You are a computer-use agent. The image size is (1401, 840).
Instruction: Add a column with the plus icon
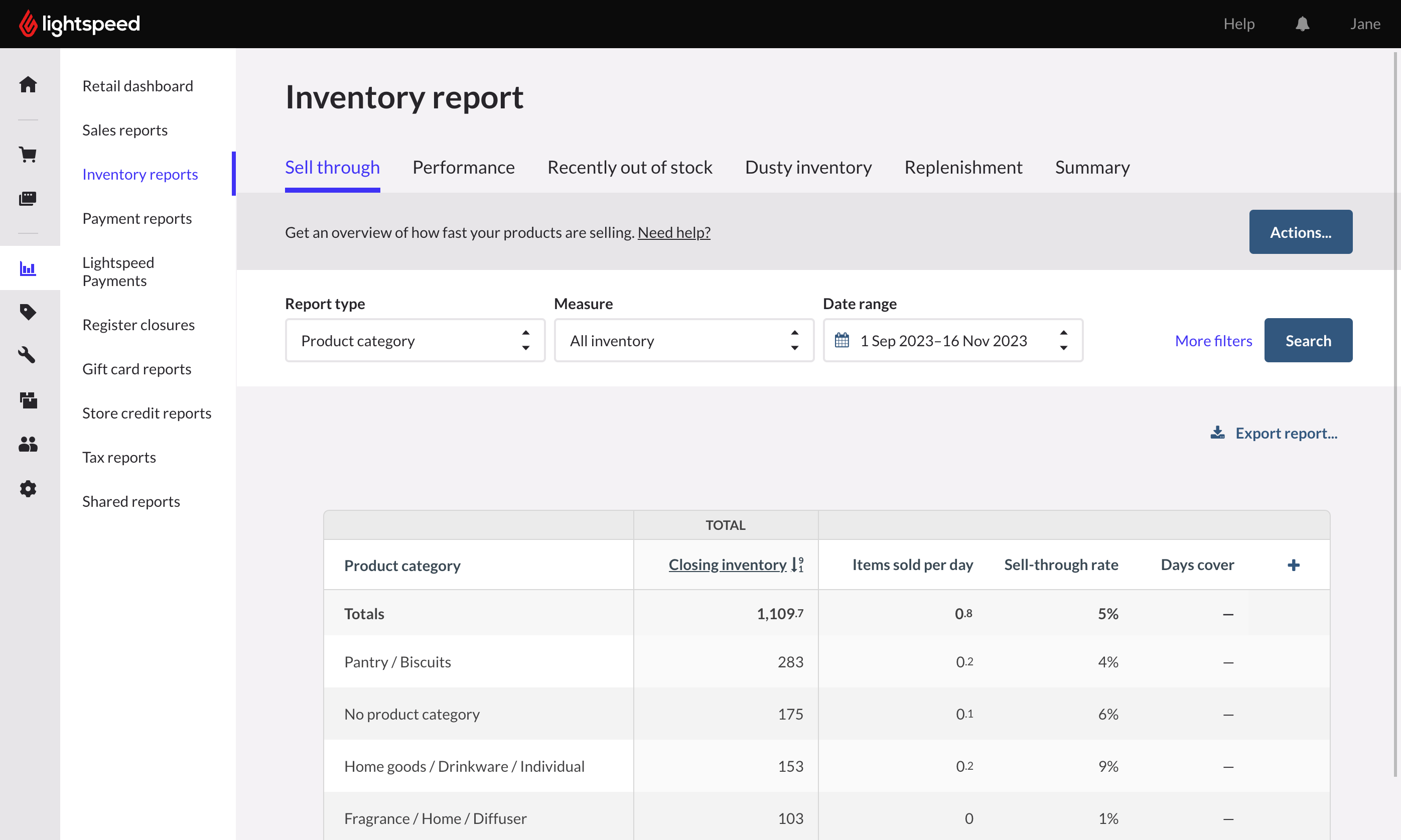[x=1293, y=565]
